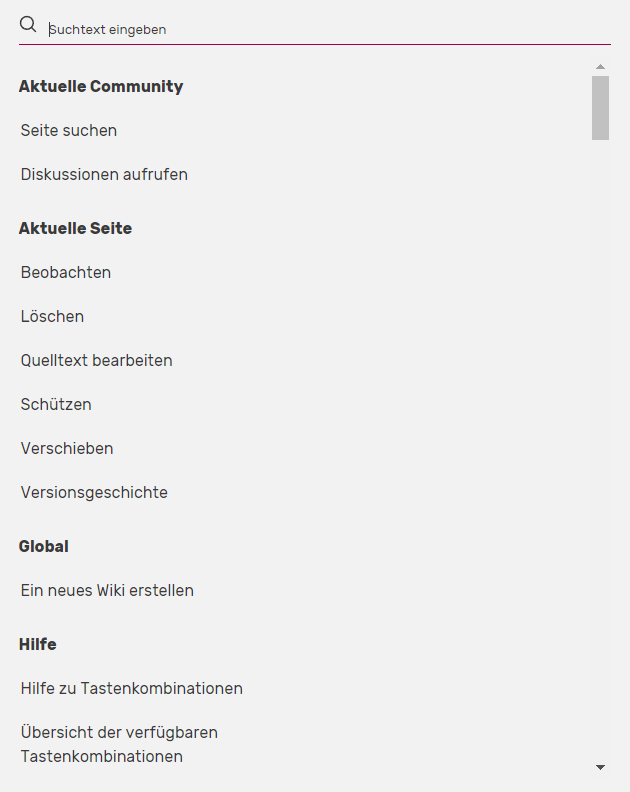This screenshot has height=792, width=630.
Task: Click the scrollbar down arrow
Action: (600, 767)
